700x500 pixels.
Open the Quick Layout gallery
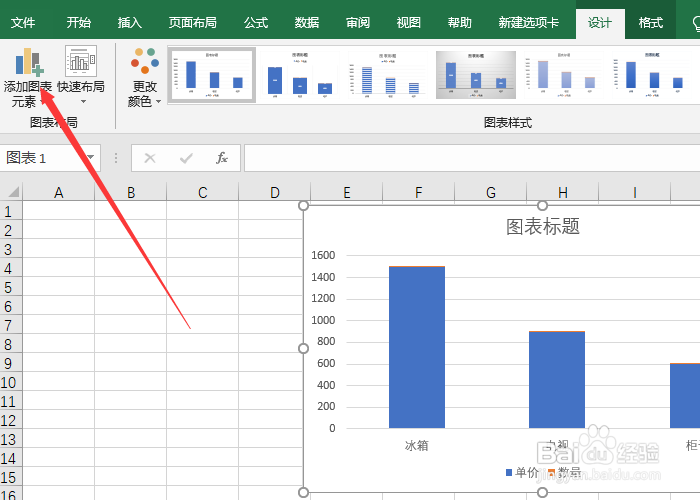point(81,76)
